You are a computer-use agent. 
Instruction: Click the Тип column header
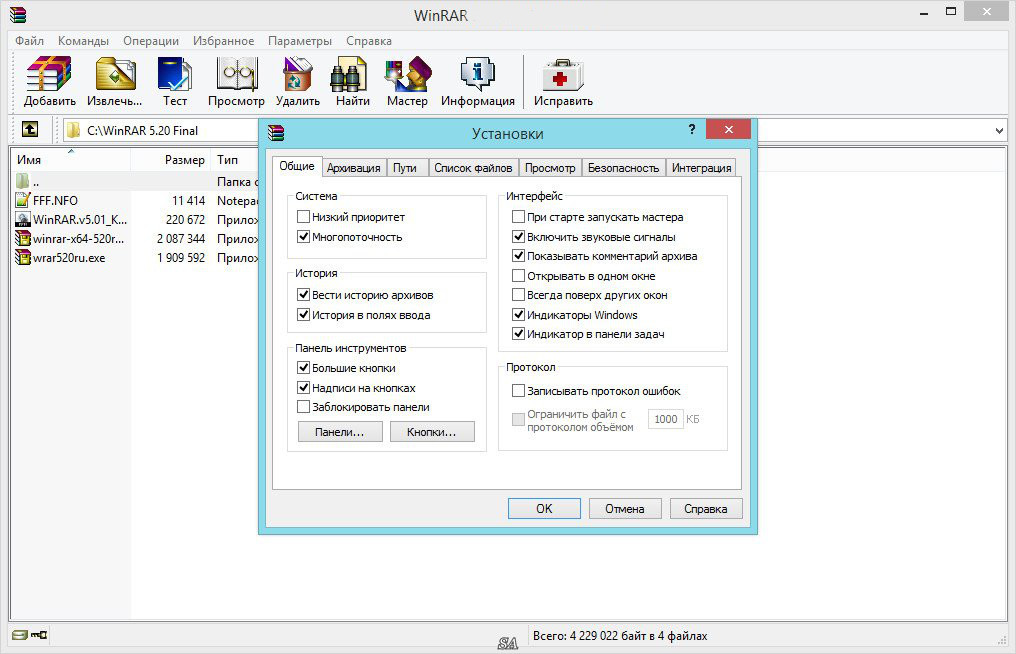235,159
